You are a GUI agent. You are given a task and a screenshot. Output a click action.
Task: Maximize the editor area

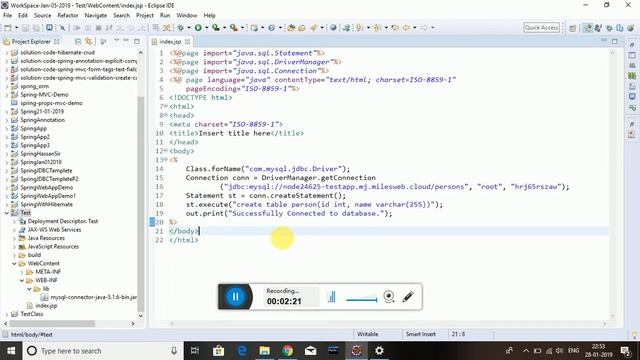(615, 41)
